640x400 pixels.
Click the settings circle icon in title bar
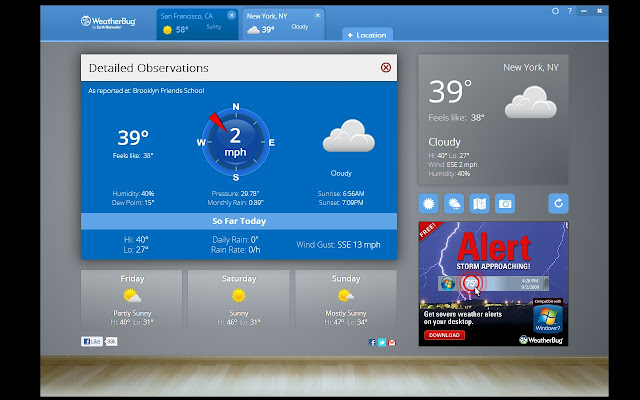click(x=555, y=11)
